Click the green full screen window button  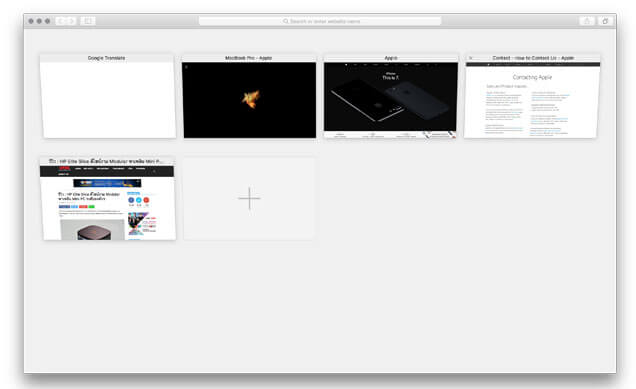pyautogui.click(x=47, y=21)
